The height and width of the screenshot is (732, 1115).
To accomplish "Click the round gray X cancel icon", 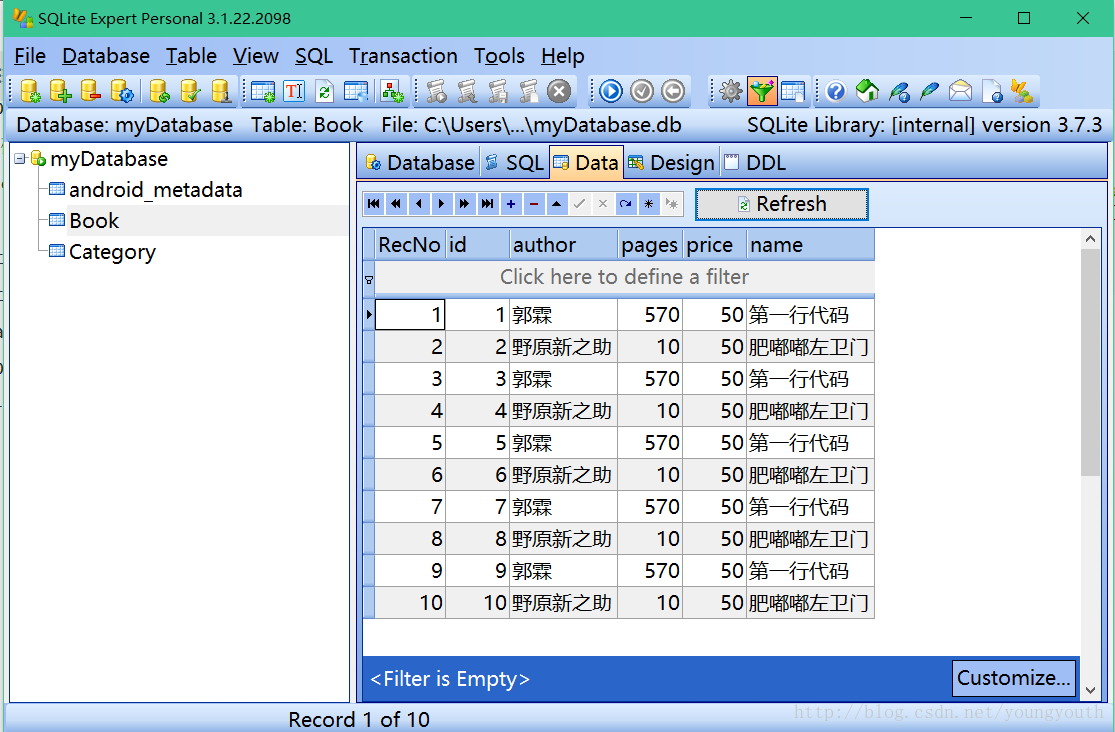I will (x=559, y=91).
